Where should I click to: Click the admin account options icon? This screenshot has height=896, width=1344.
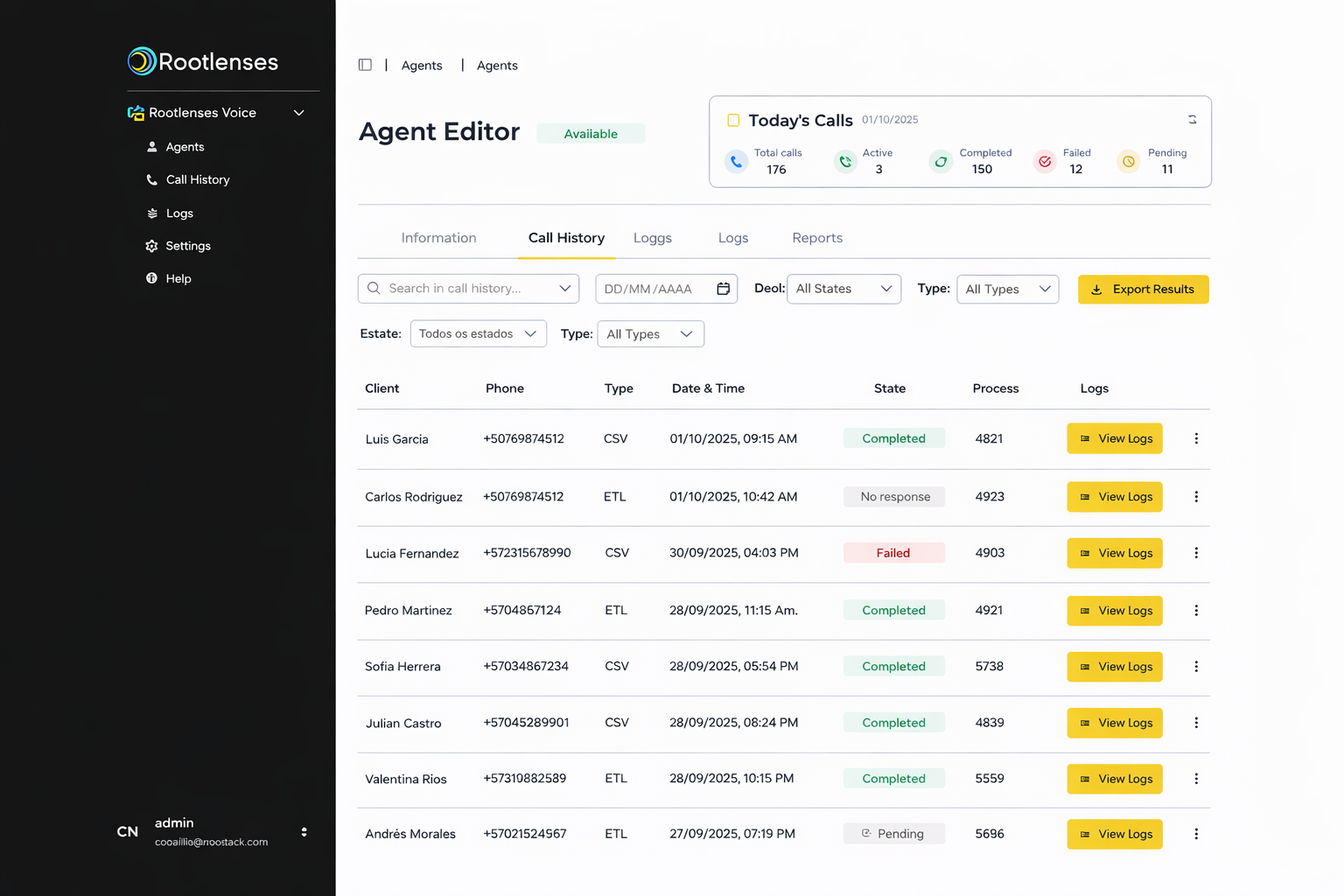[x=304, y=832]
